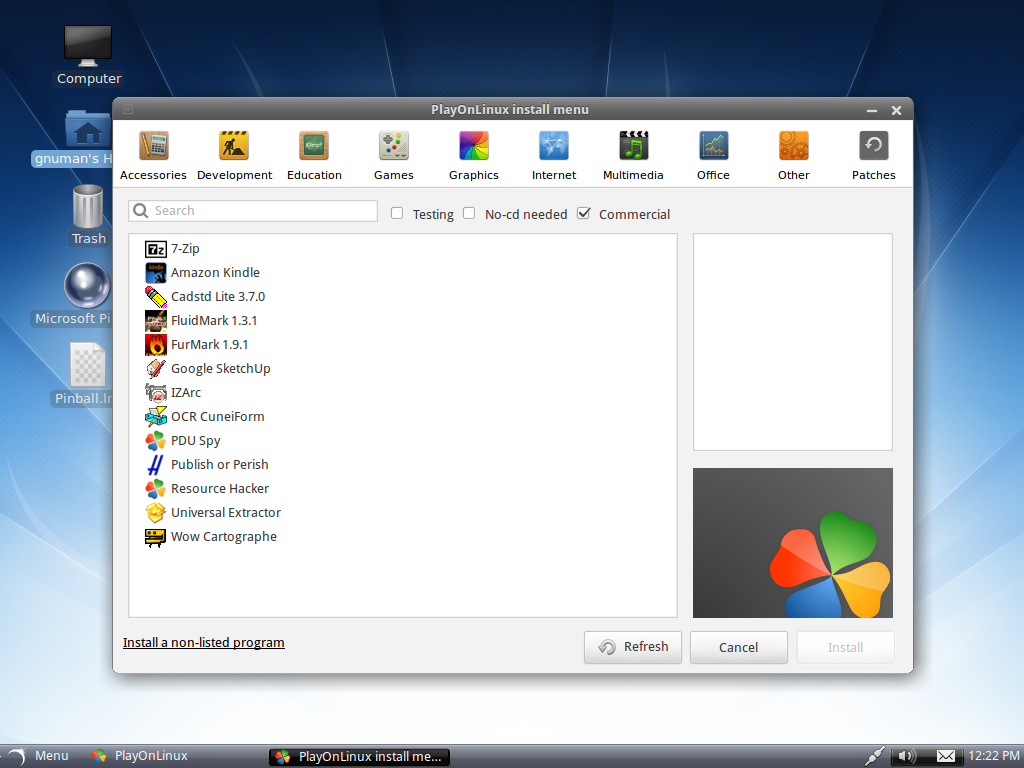1024x768 pixels.
Task: Open the Graphics category icon
Action: pyautogui.click(x=474, y=146)
